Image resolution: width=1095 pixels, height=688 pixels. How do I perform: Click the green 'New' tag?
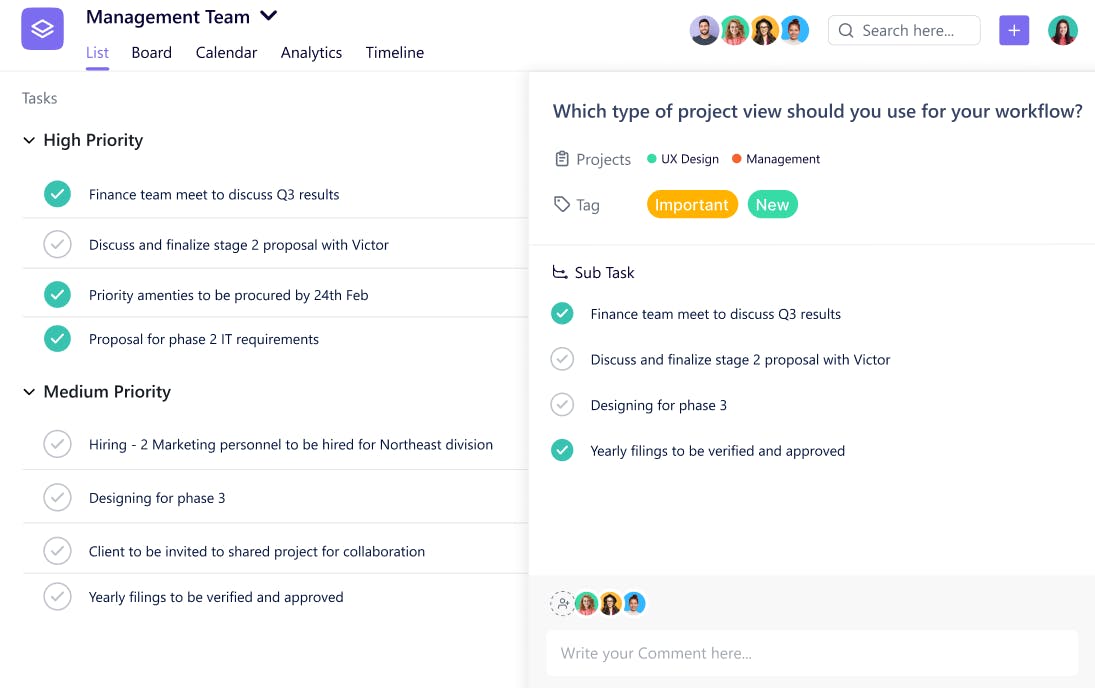coord(772,204)
